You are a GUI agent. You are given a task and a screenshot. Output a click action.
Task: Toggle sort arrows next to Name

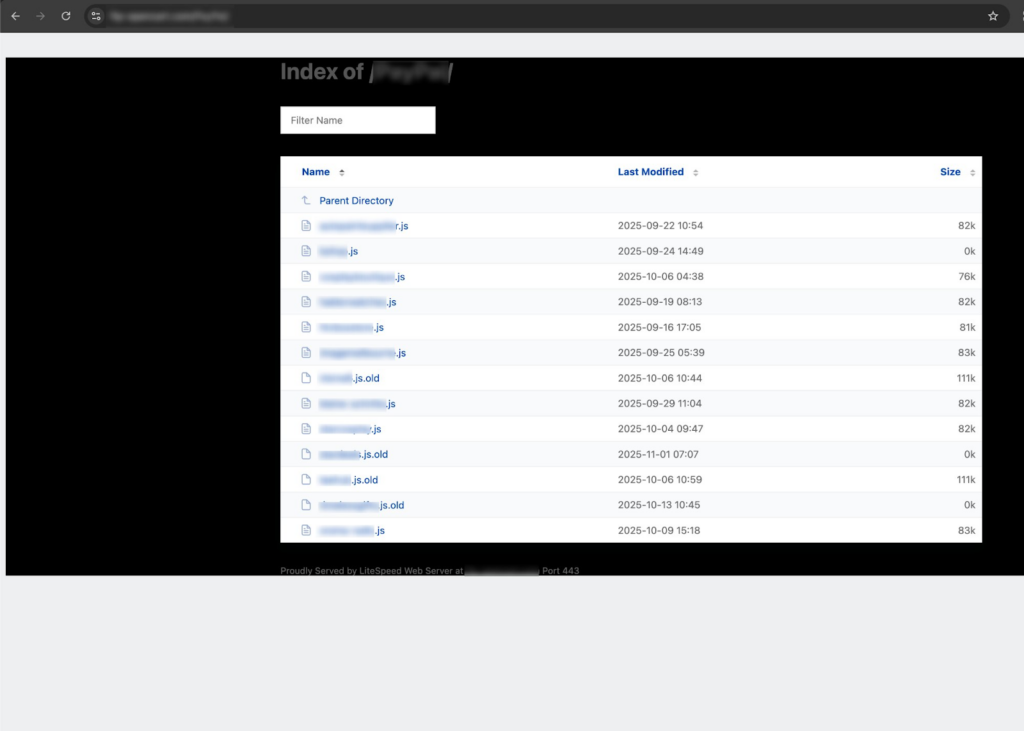click(x=342, y=173)
